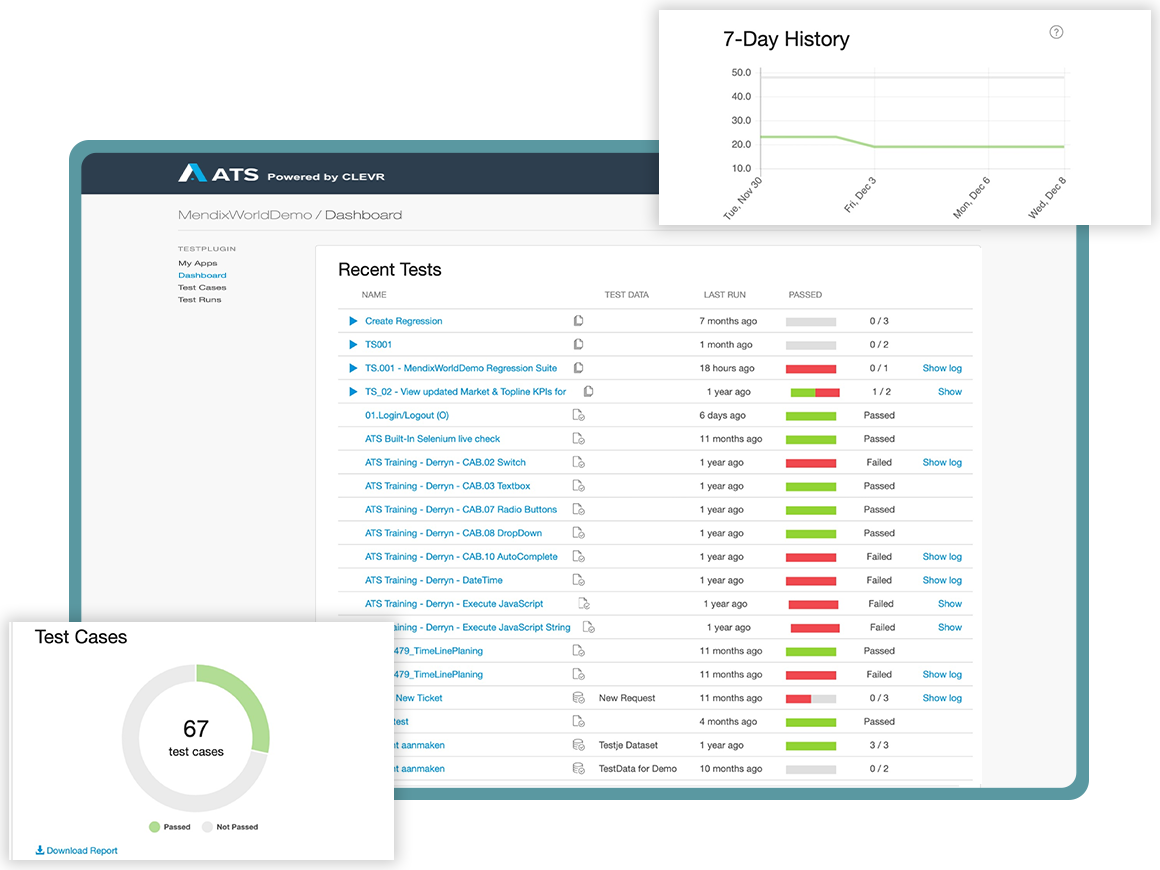Click the Download Report link
This screenshot has height=870, width=1160.
click(77, 850)
